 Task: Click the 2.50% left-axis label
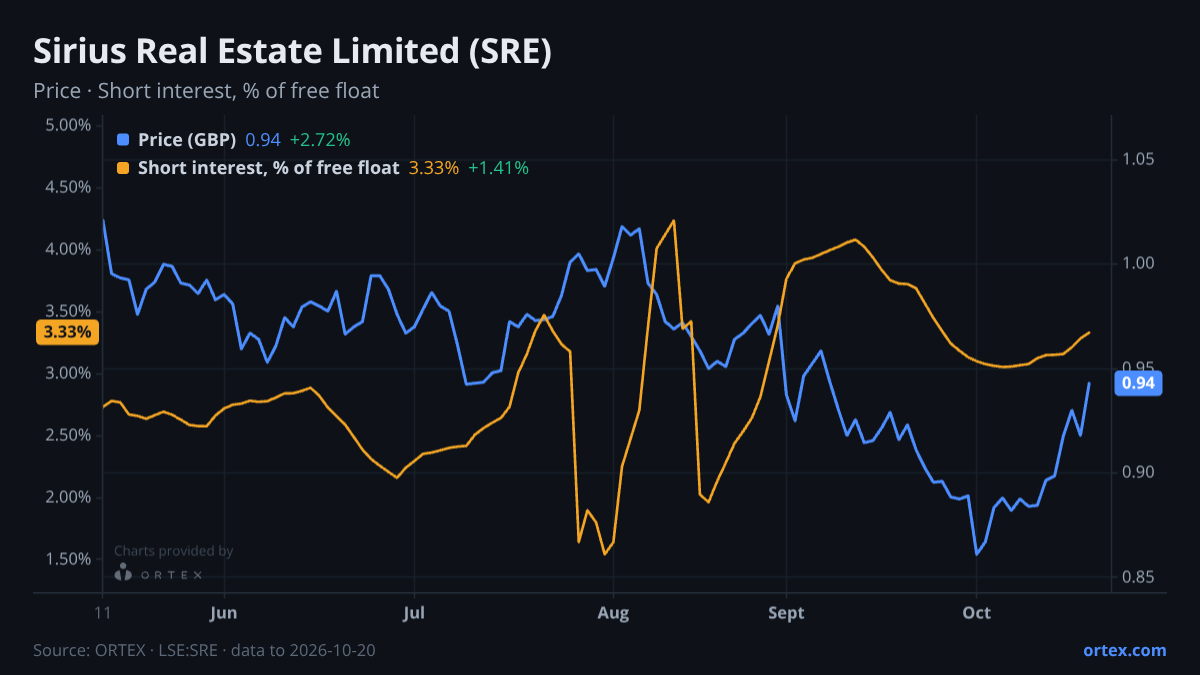(68, 435)
